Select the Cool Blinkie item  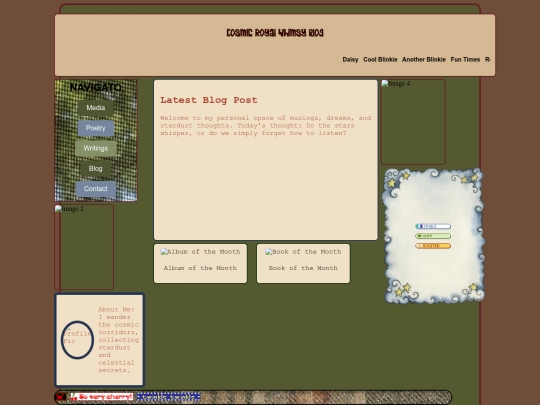[380, 60]
